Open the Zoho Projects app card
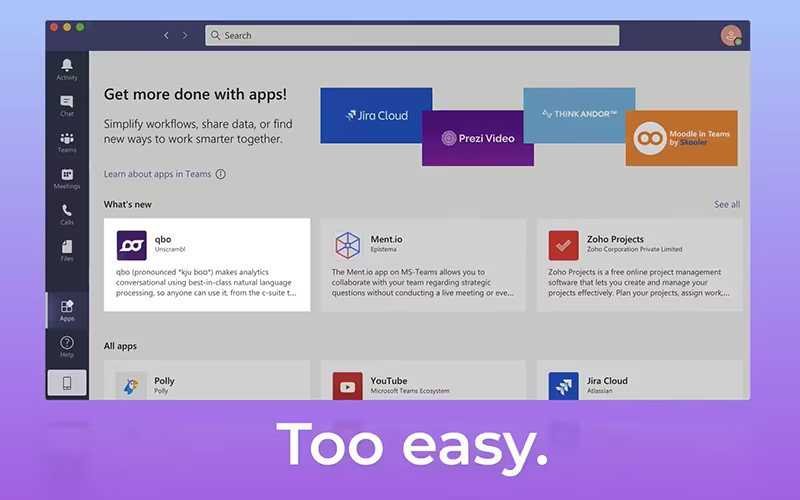The image size is (800, 500). (x=639, y=265)
